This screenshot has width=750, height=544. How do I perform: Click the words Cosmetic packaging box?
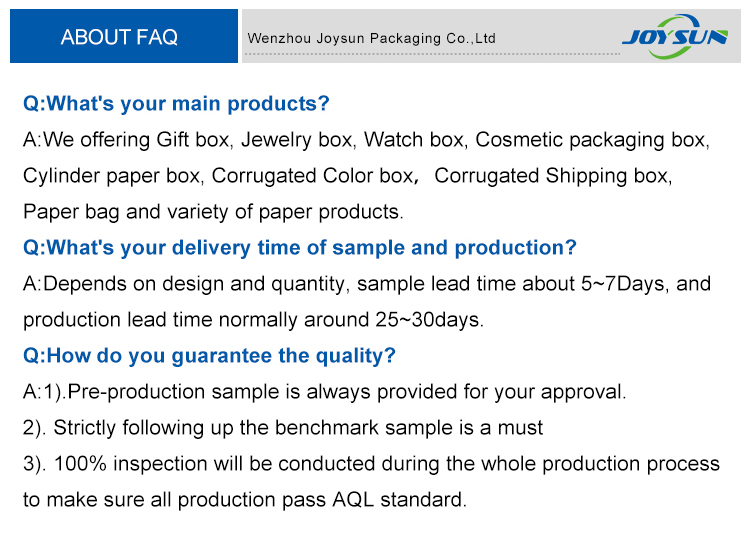[592, 140]
